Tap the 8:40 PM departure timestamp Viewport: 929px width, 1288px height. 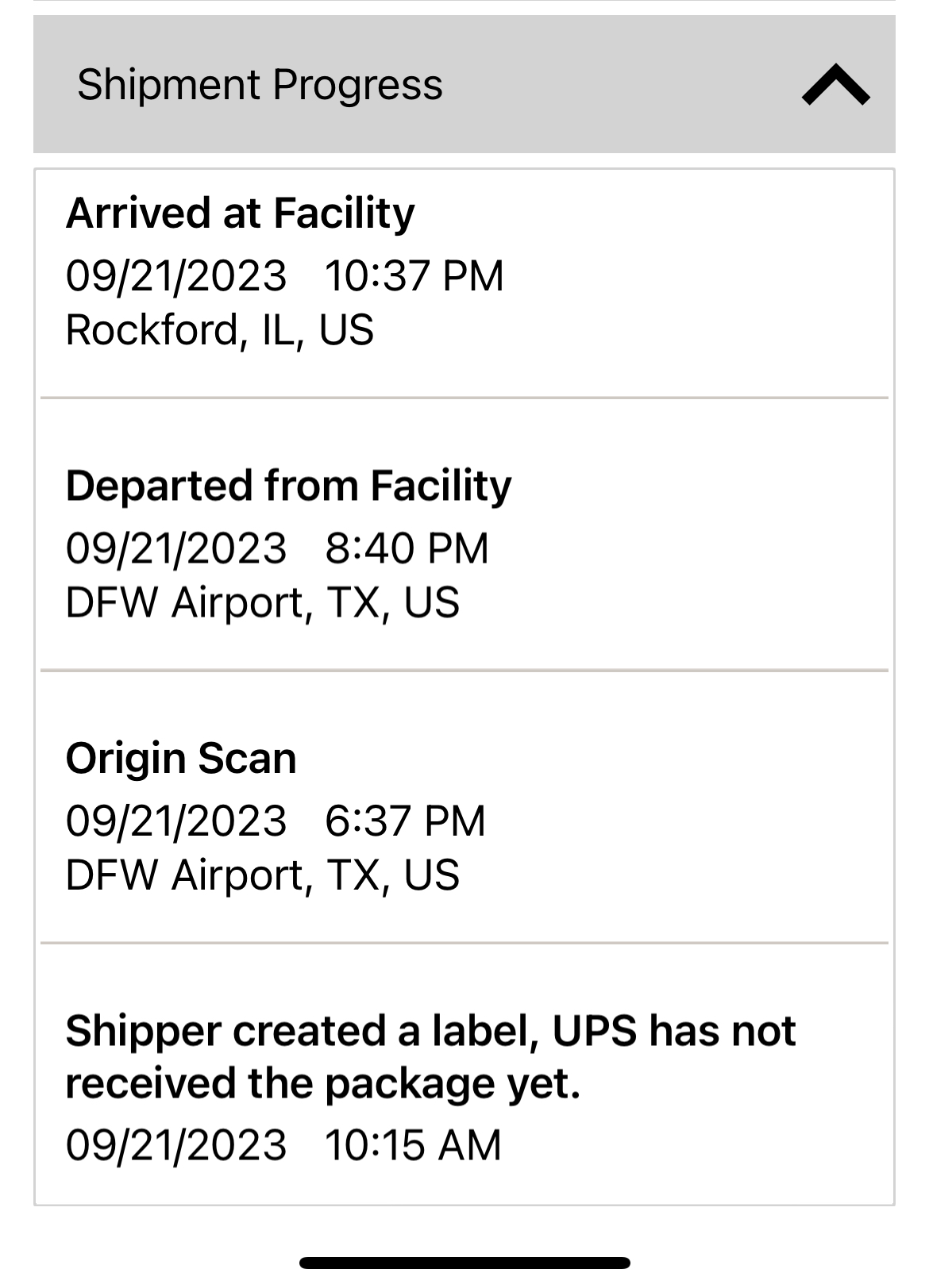[407, 548]
